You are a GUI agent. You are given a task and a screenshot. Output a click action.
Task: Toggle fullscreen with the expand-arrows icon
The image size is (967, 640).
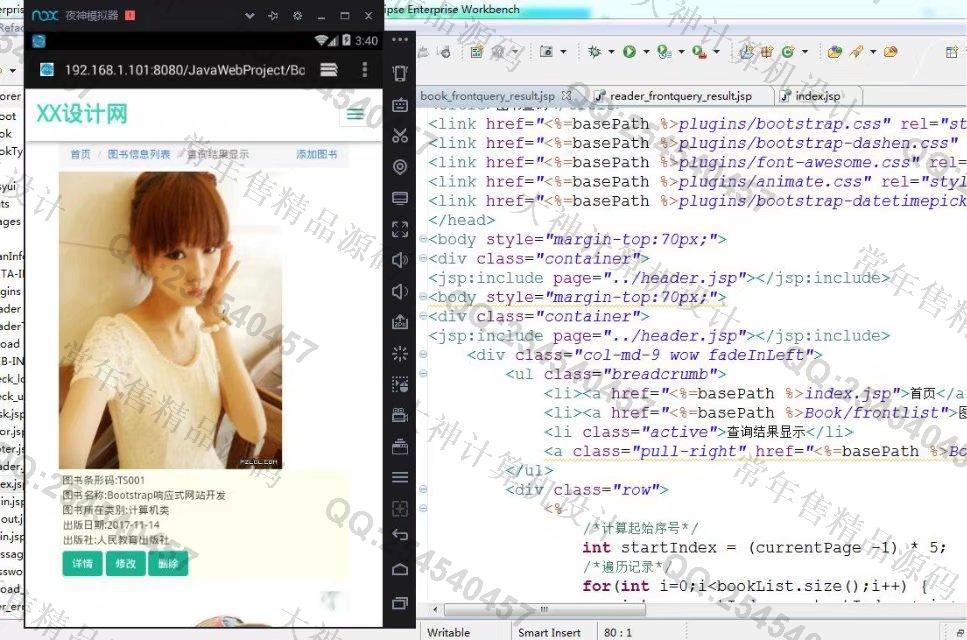click(x=400, y=229)
